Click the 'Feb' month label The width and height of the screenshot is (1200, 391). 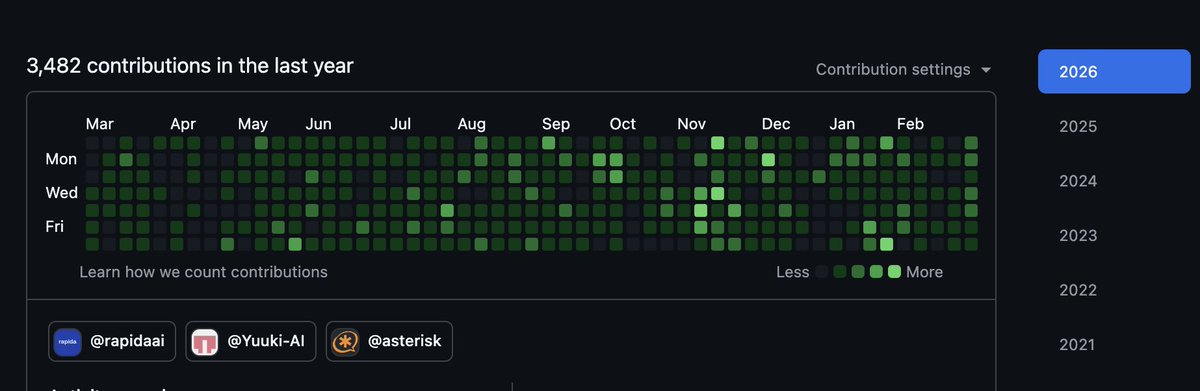coord(910,124)
